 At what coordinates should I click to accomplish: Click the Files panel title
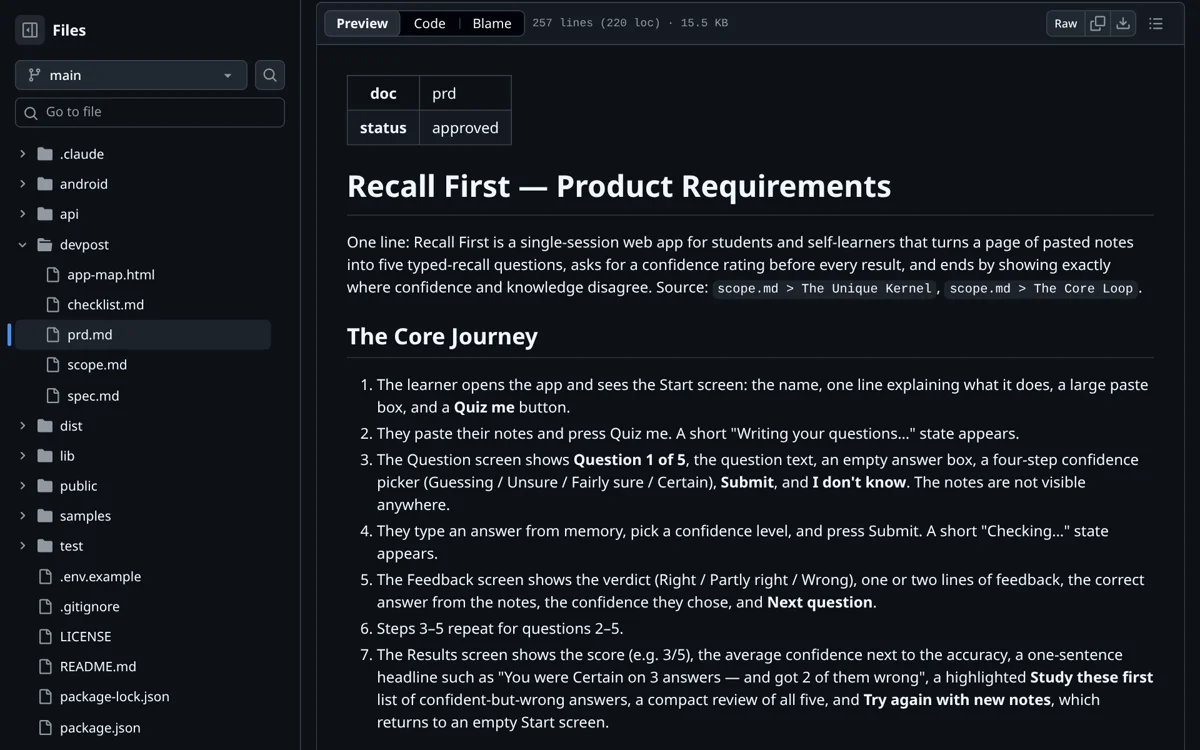coord(69,30)
